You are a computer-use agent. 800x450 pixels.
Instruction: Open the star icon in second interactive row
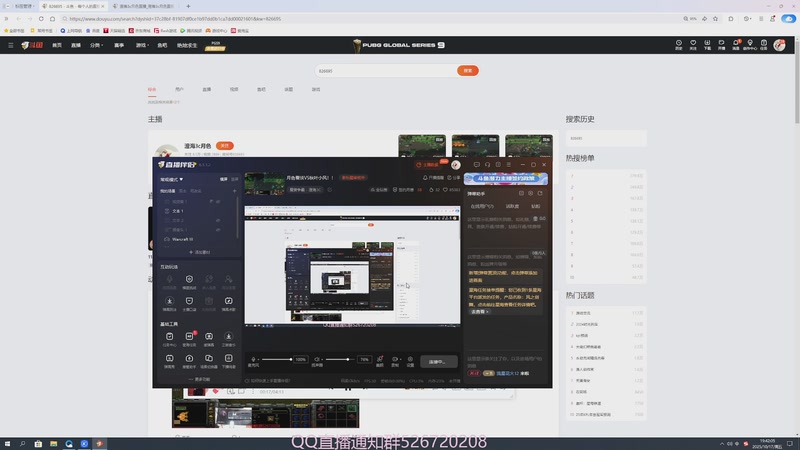coord(169,303)
